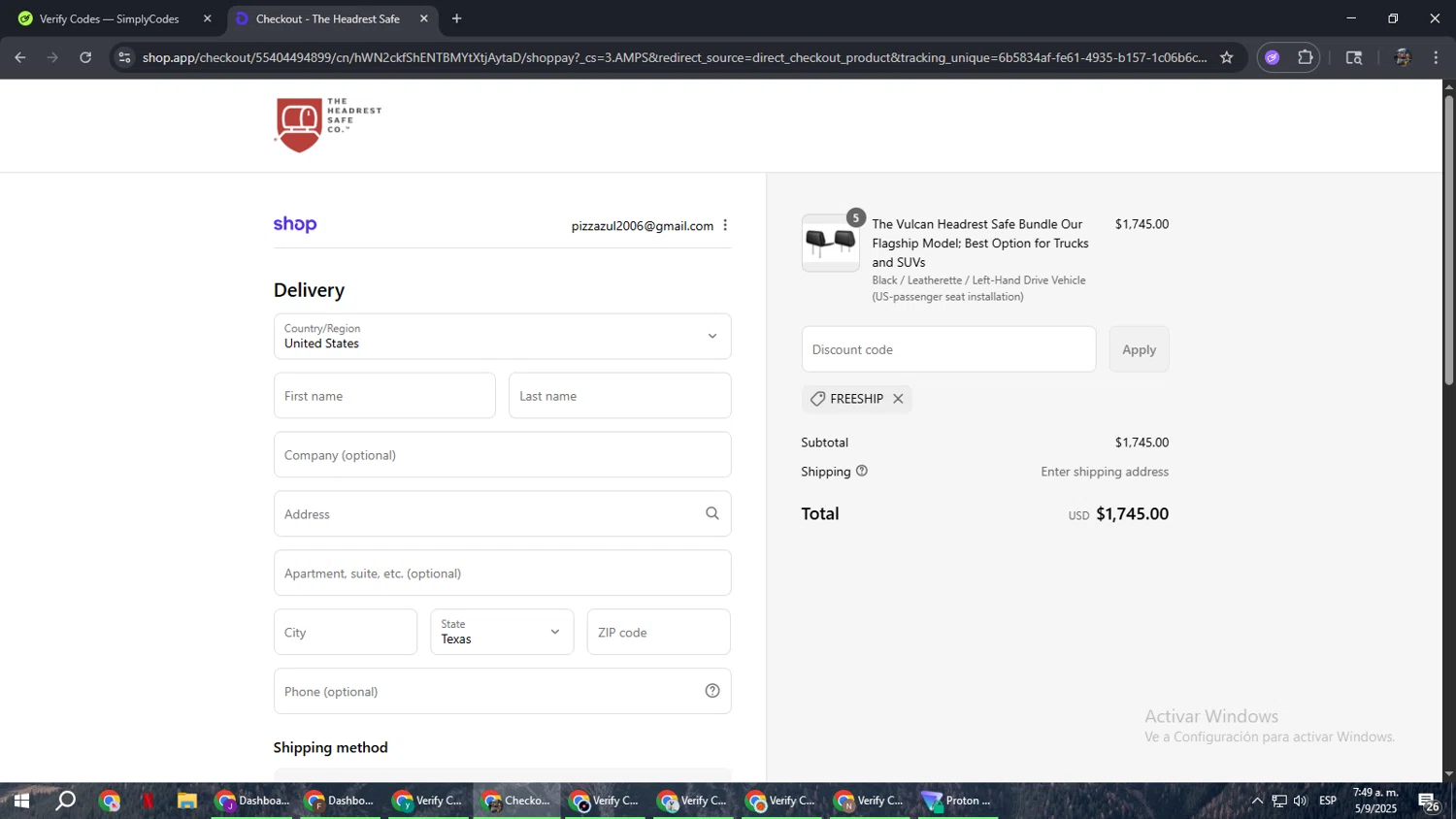This screenshot has height=819, width=1456.
Task: View site information icon in address bar
Action: pos(124,57)
